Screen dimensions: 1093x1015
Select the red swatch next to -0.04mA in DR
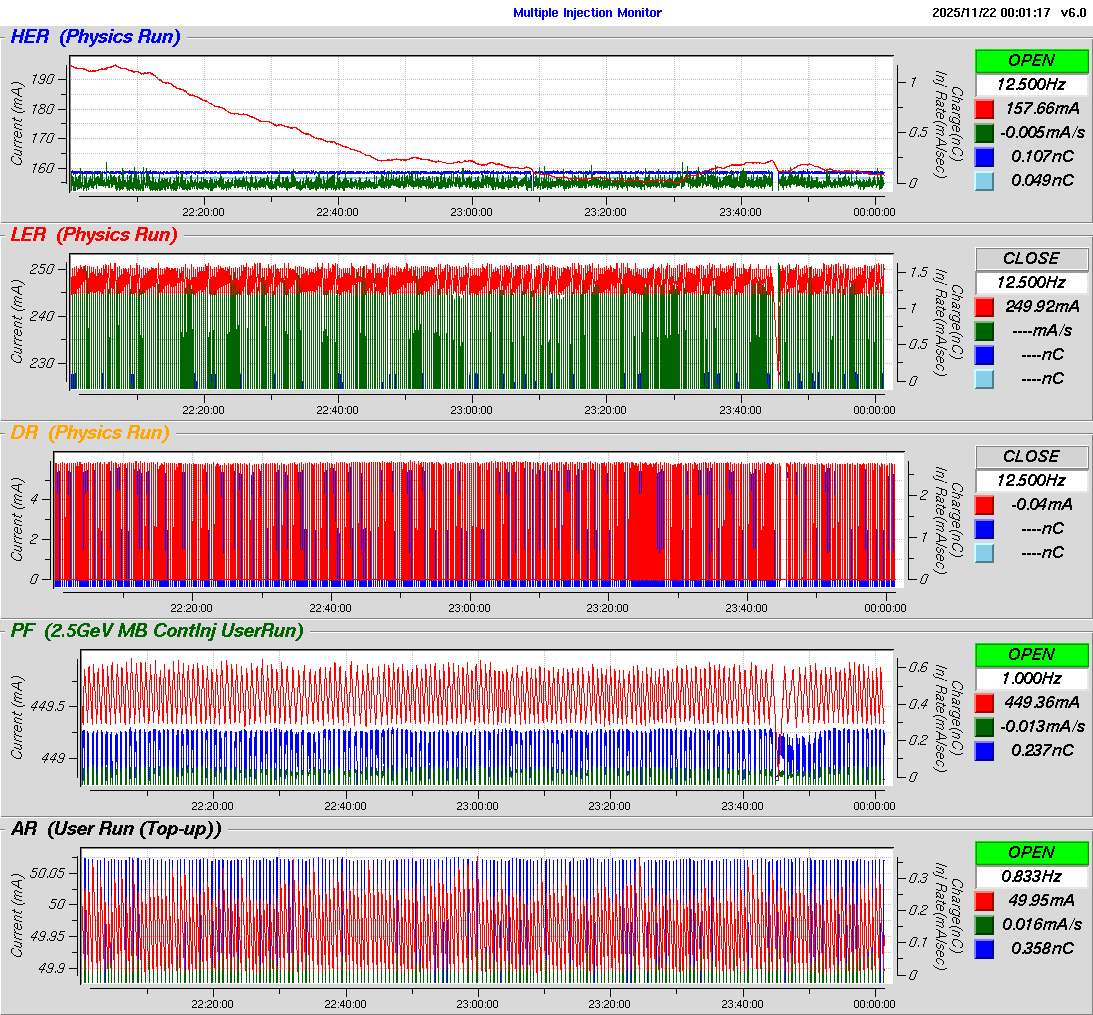coord(985,504)
